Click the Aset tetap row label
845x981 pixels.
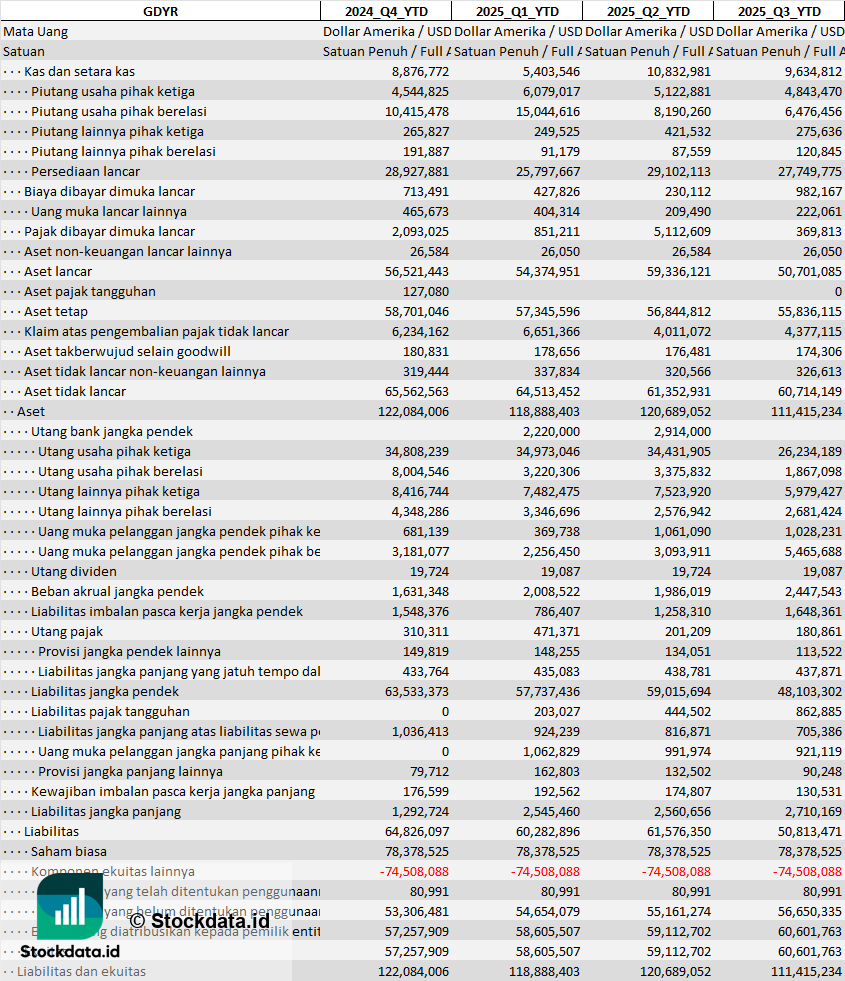[x=56, y=312]
